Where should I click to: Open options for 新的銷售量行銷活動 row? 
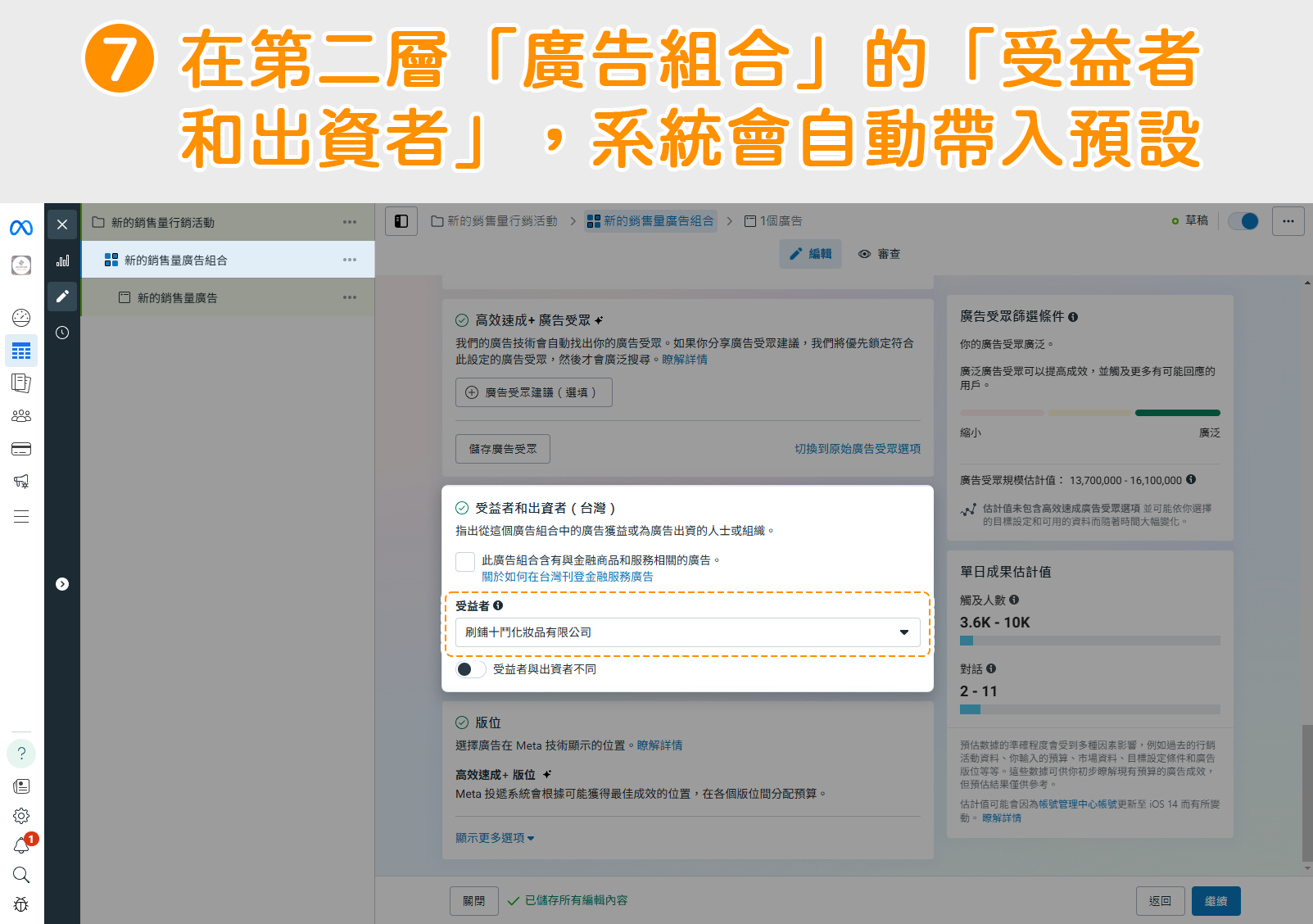click(x=350, y=222)
